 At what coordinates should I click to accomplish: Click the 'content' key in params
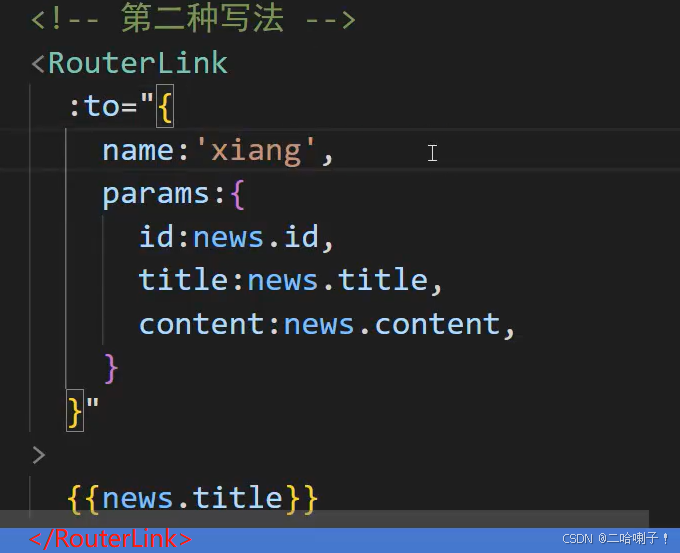[x=202, y=324]
